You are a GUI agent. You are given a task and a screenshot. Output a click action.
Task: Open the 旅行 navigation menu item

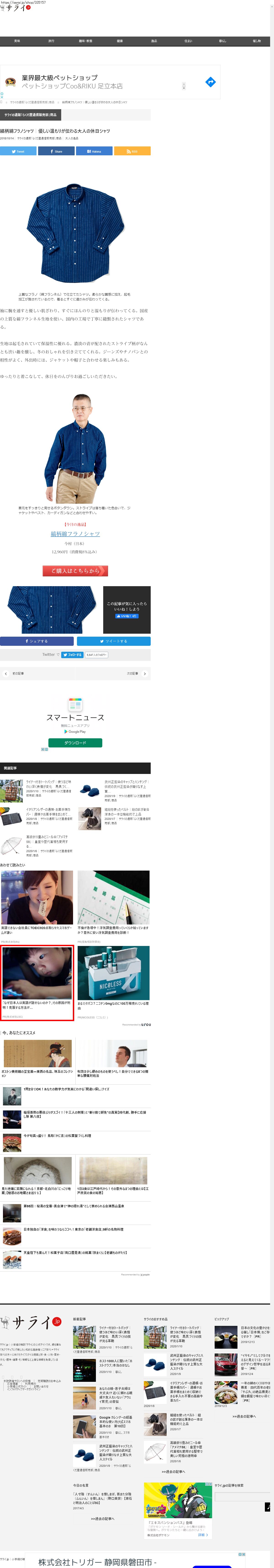click(x=51, y=41)
